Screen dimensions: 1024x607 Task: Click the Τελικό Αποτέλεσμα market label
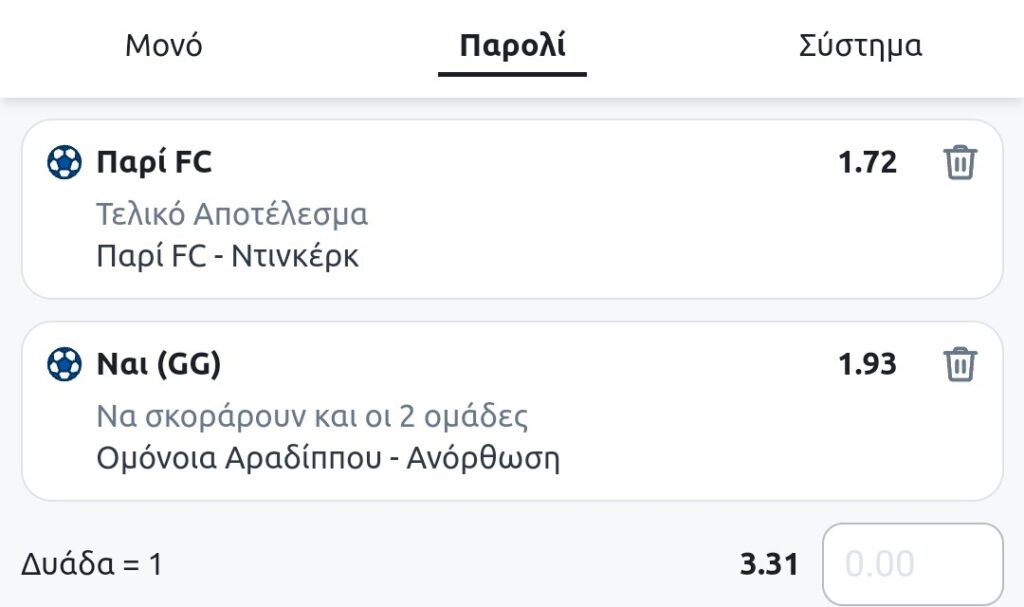point(232,214)
